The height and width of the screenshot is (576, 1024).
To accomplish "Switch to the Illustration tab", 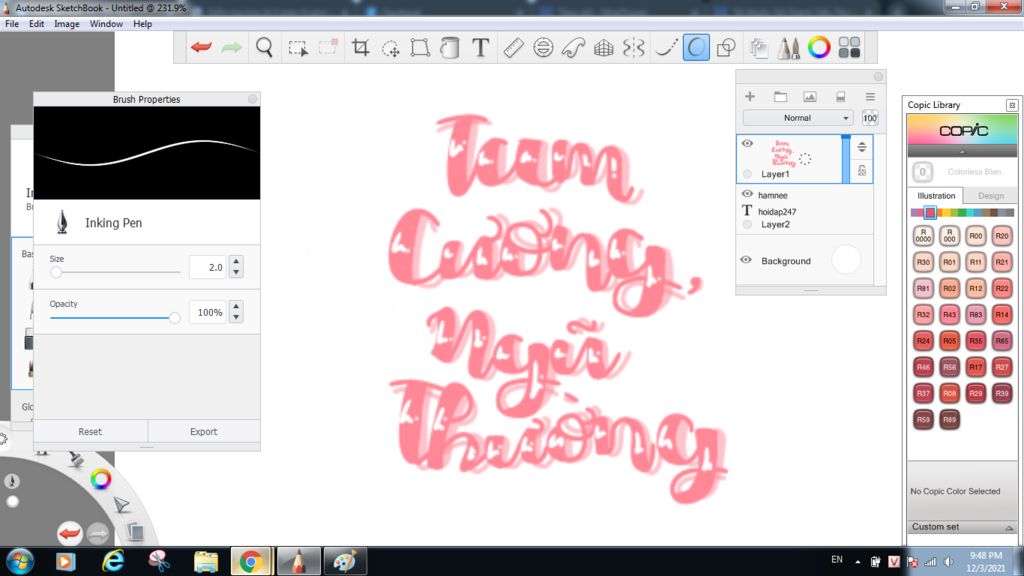I will coord(935,196).
